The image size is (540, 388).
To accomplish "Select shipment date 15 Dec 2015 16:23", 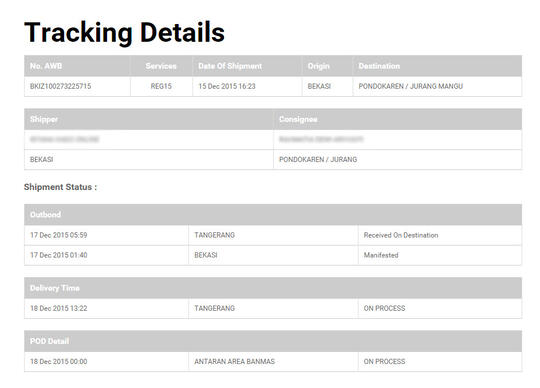I will tap(227, 86).
